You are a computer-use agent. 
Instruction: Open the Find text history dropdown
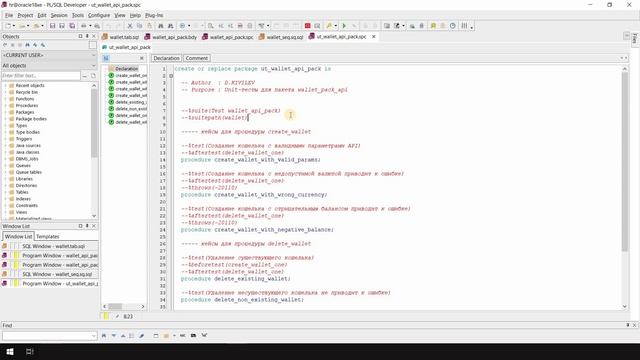[93, 336]
